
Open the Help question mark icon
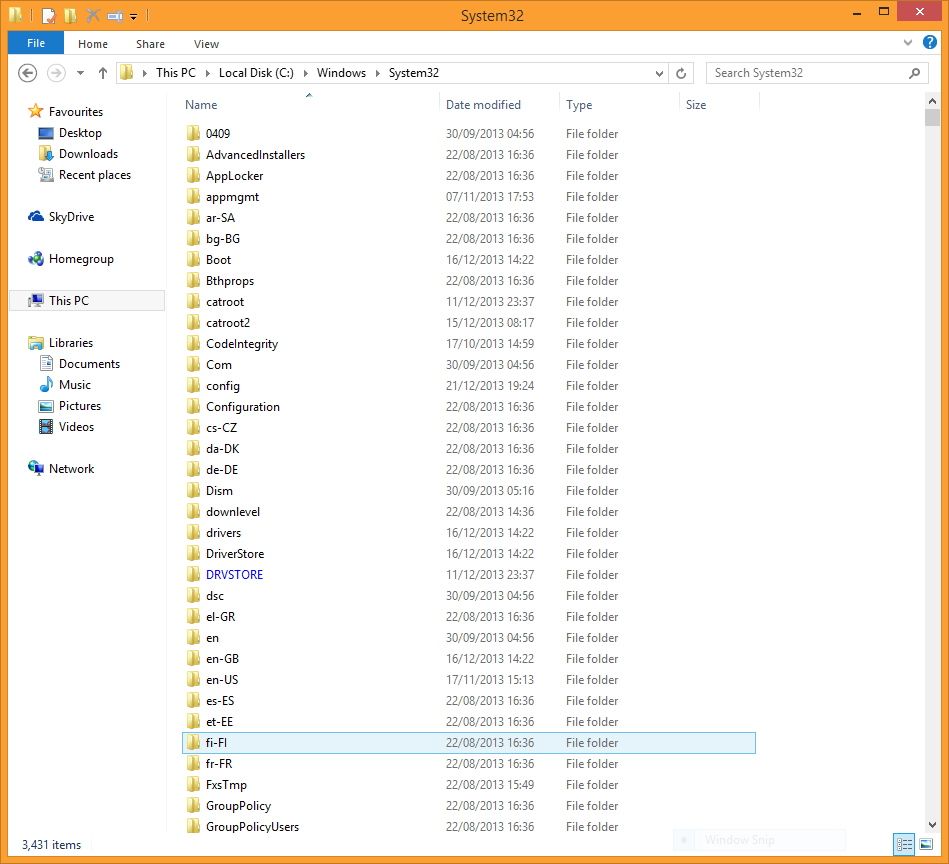930,42
